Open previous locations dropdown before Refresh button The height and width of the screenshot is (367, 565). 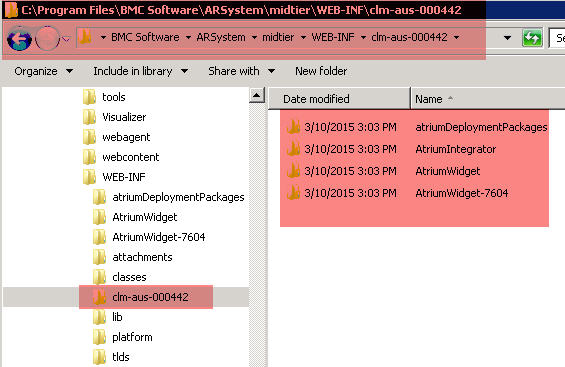(x=507, y=37)
